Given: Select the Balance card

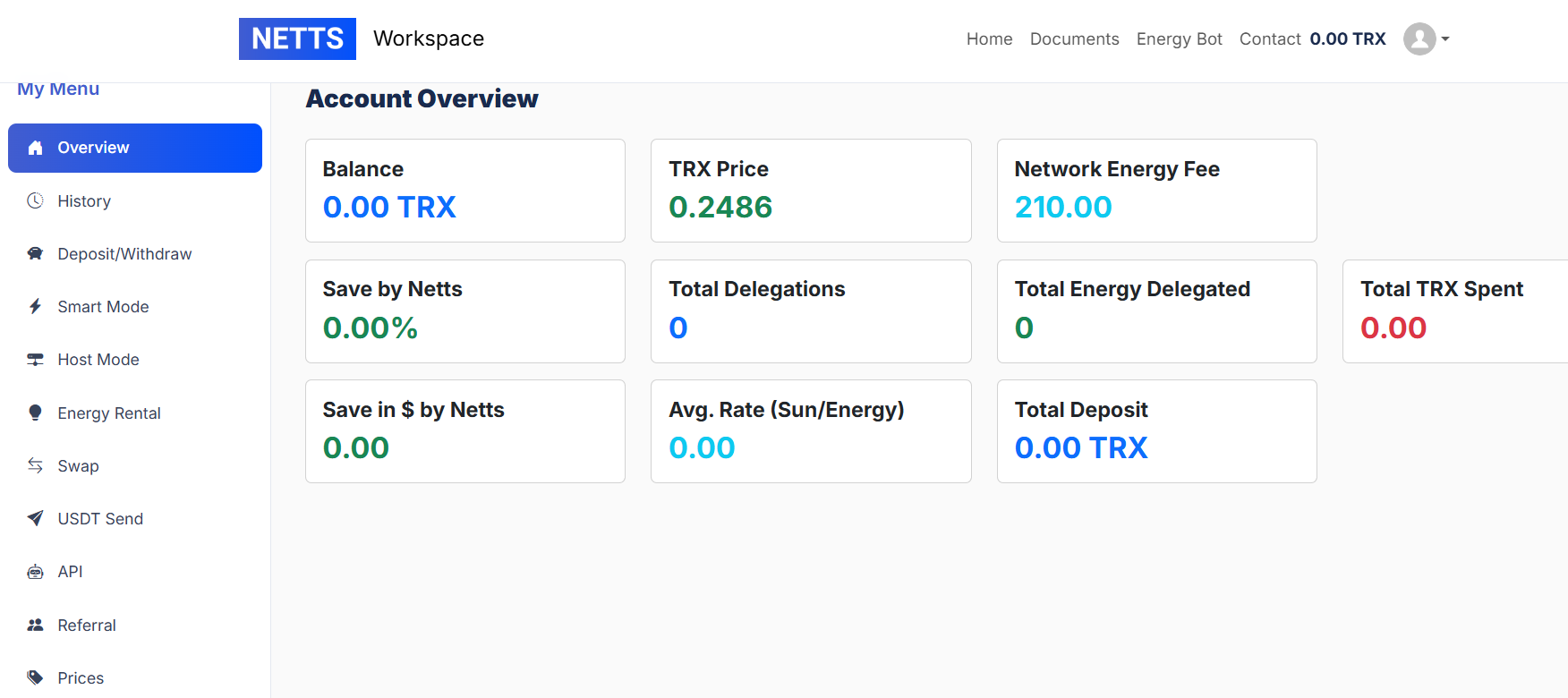Looking at the screenshot, I should click(465, 191).
